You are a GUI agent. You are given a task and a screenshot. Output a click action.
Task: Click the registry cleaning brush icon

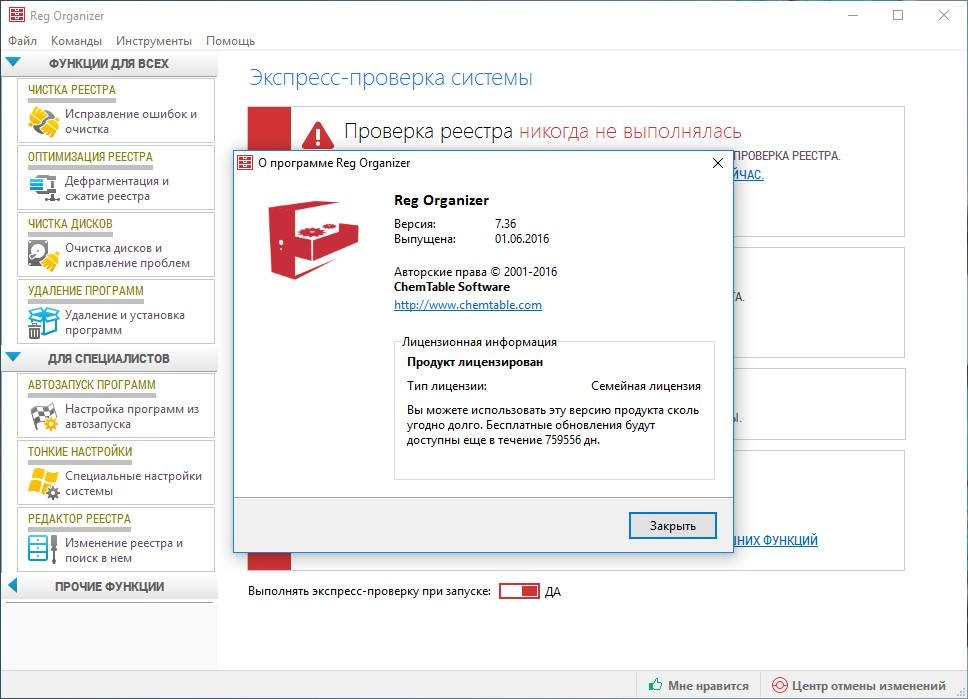[44, 122]
